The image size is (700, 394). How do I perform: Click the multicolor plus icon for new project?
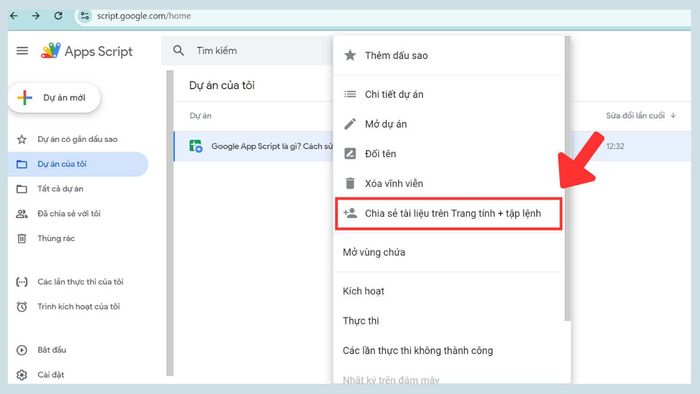(x=25, y=97)
